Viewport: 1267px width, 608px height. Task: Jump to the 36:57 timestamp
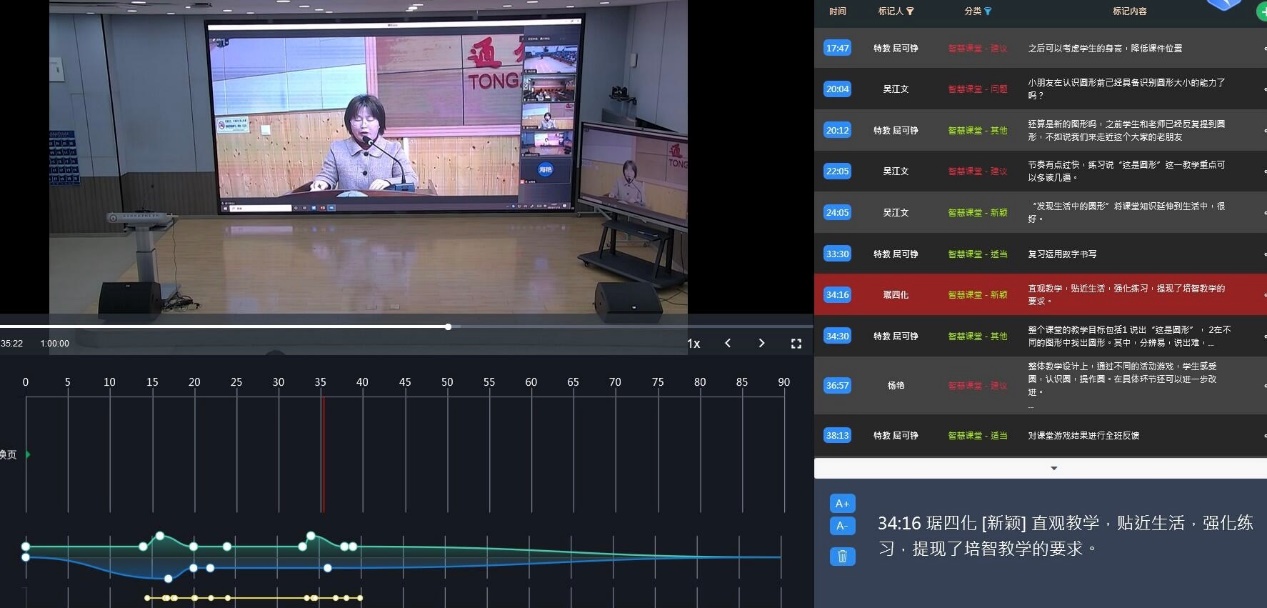tap(837, 385)
